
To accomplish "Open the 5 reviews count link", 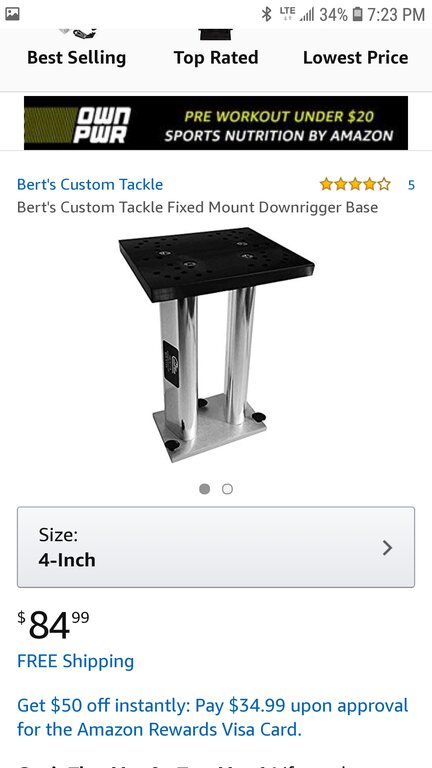I will point(411,185).
